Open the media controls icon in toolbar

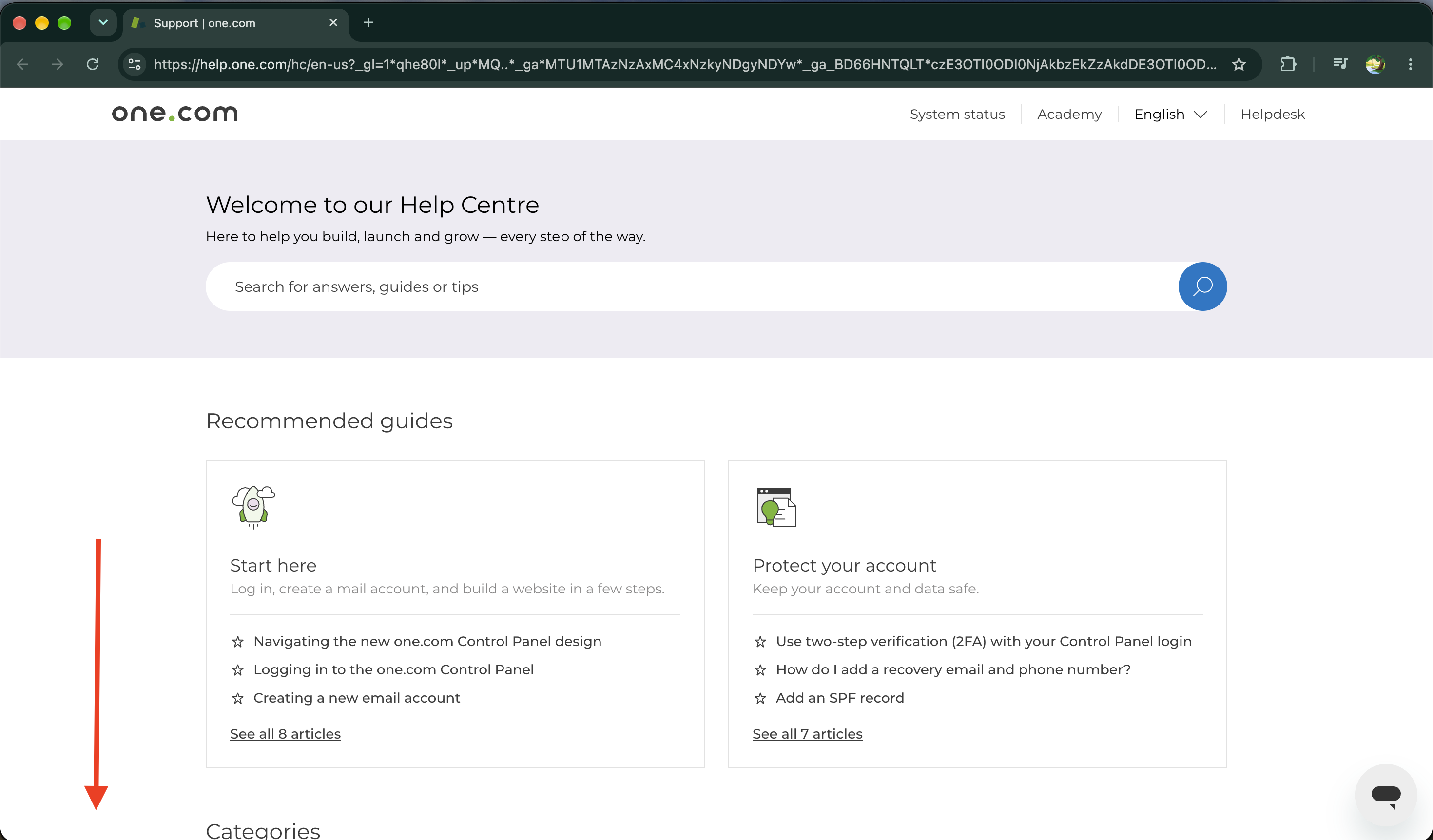1340,64
